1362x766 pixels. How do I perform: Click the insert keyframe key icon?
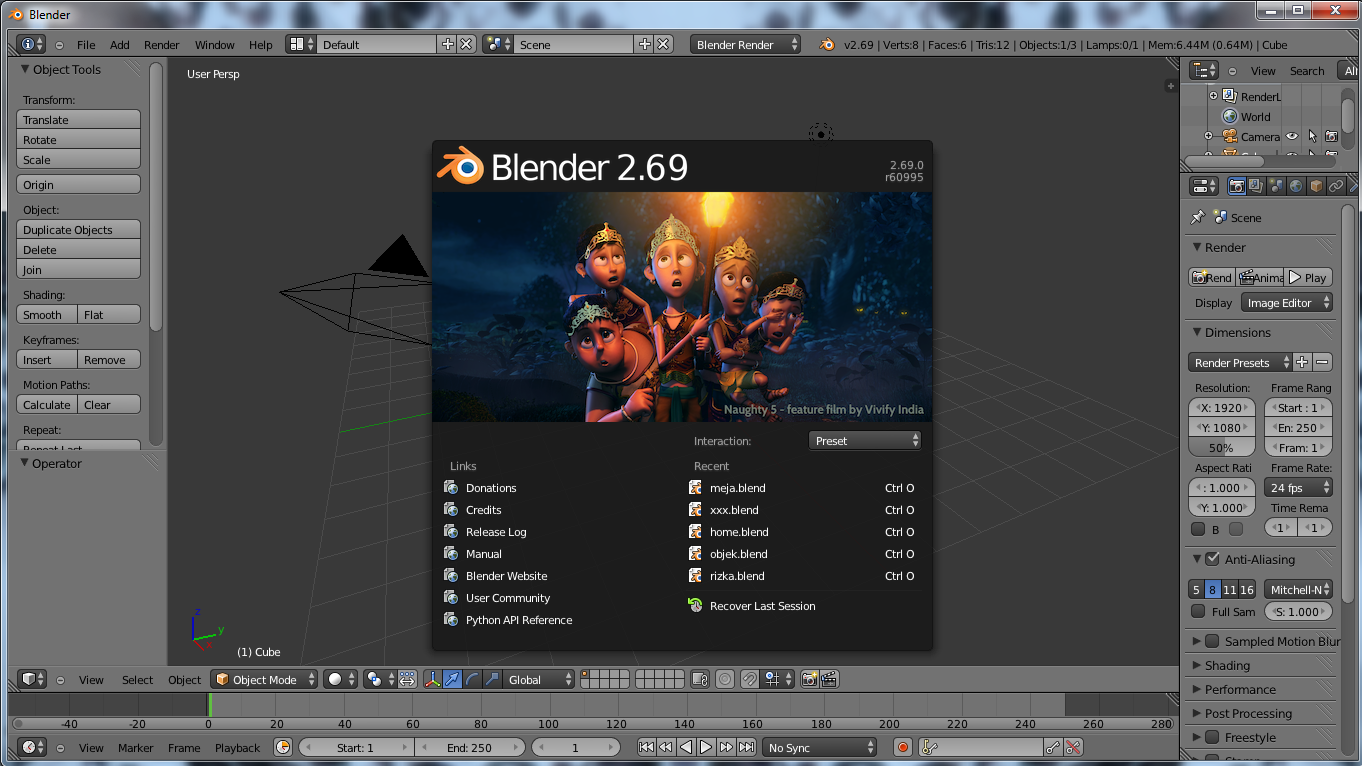(x=1052, y=747)
